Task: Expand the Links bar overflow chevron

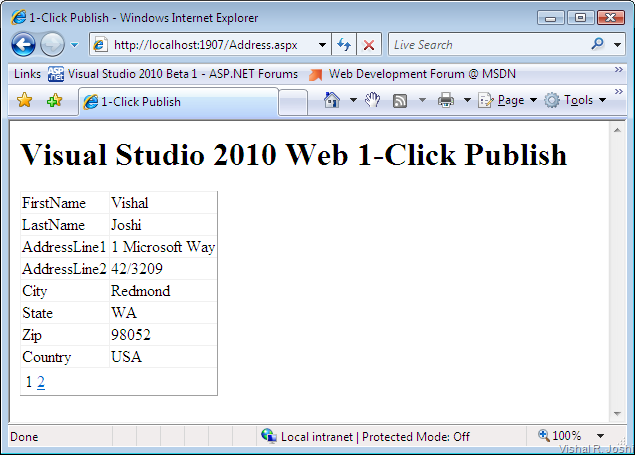Action: pos(618,70)
